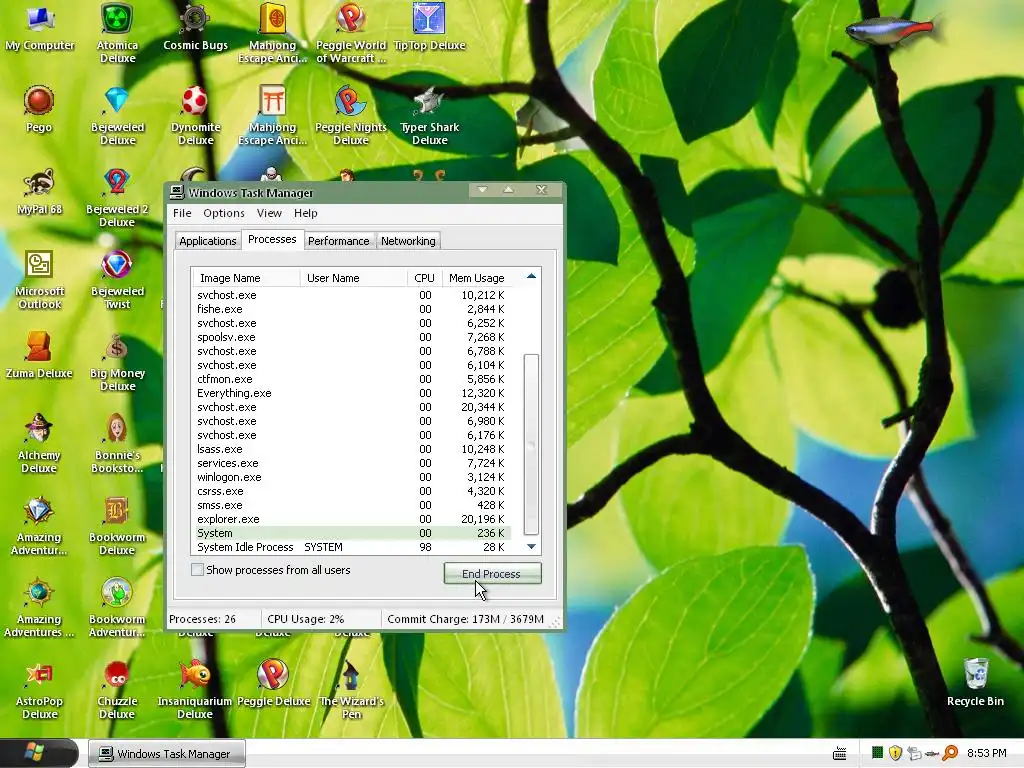This screenshot has width=1024, height=768.
Task: Select the Peggle Nights Deluxe icon
Action: point(351,116)
